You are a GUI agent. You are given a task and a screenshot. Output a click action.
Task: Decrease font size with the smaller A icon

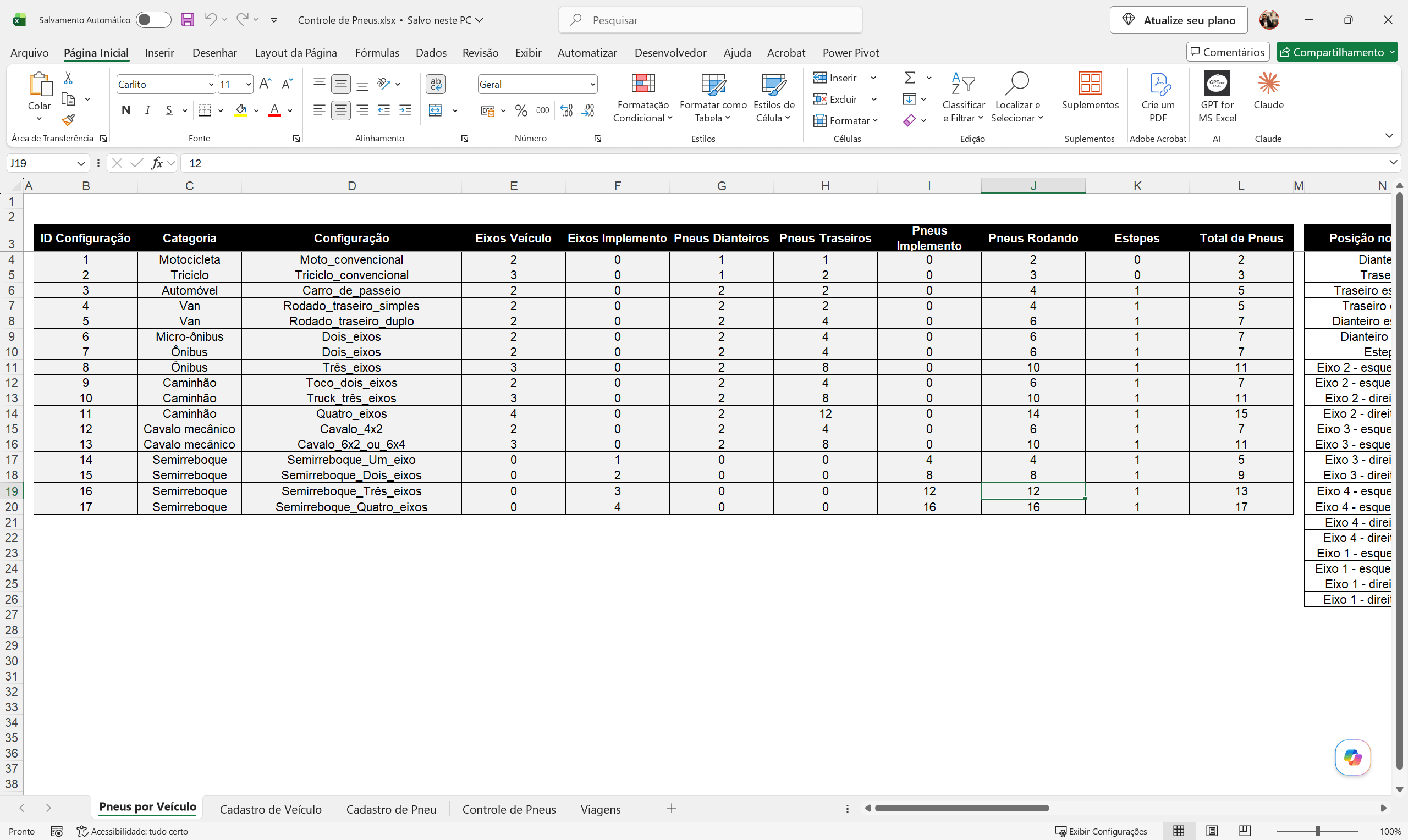tap(287, 84)
